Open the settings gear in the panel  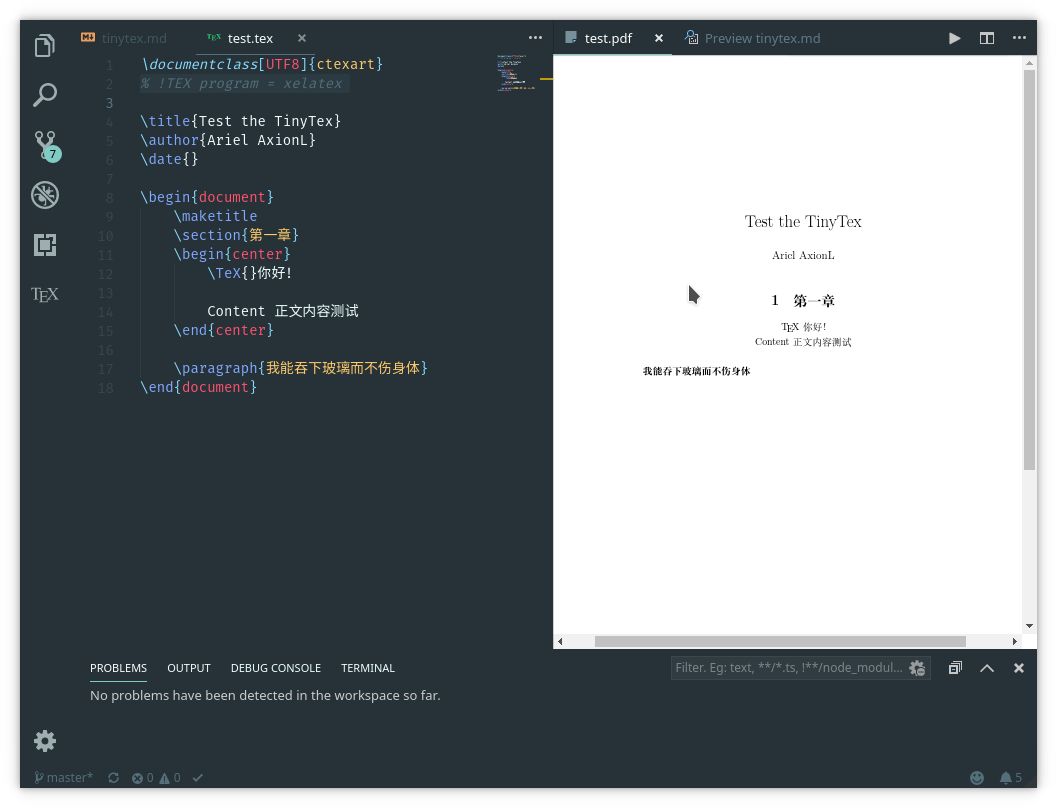[x=44, y=741]
